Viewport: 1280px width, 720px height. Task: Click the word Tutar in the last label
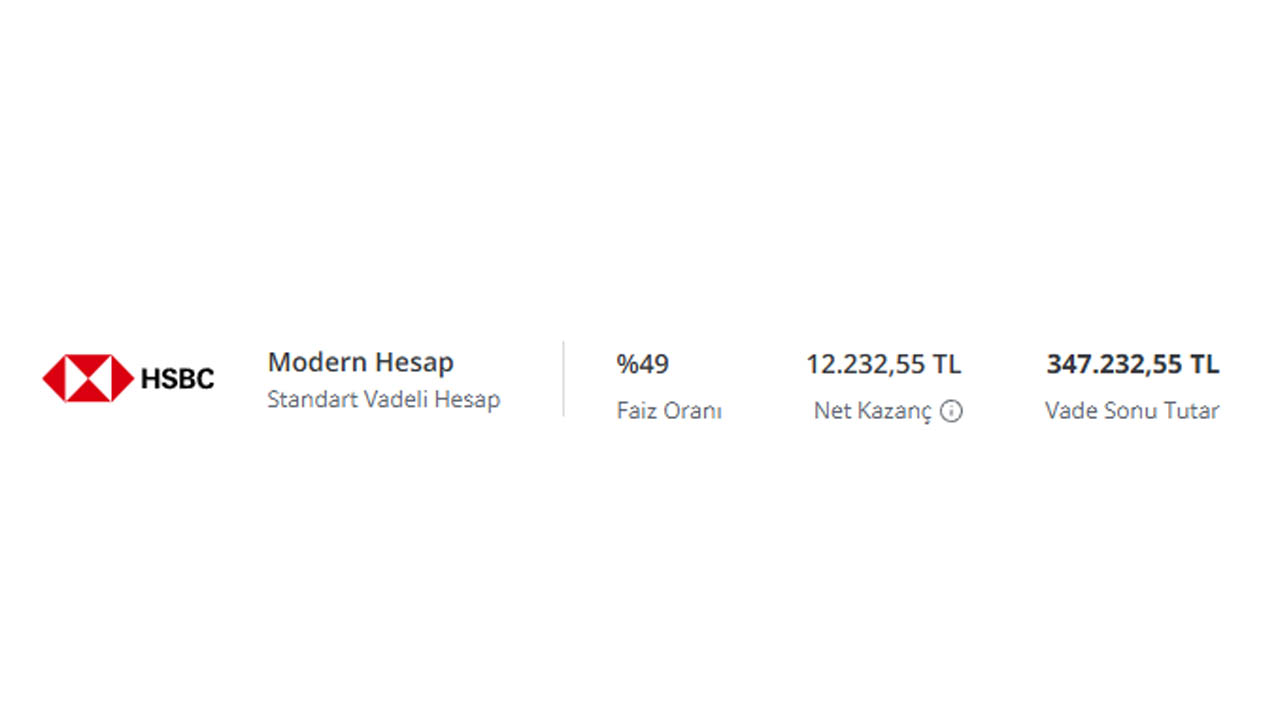click(x=1193, y=411)
